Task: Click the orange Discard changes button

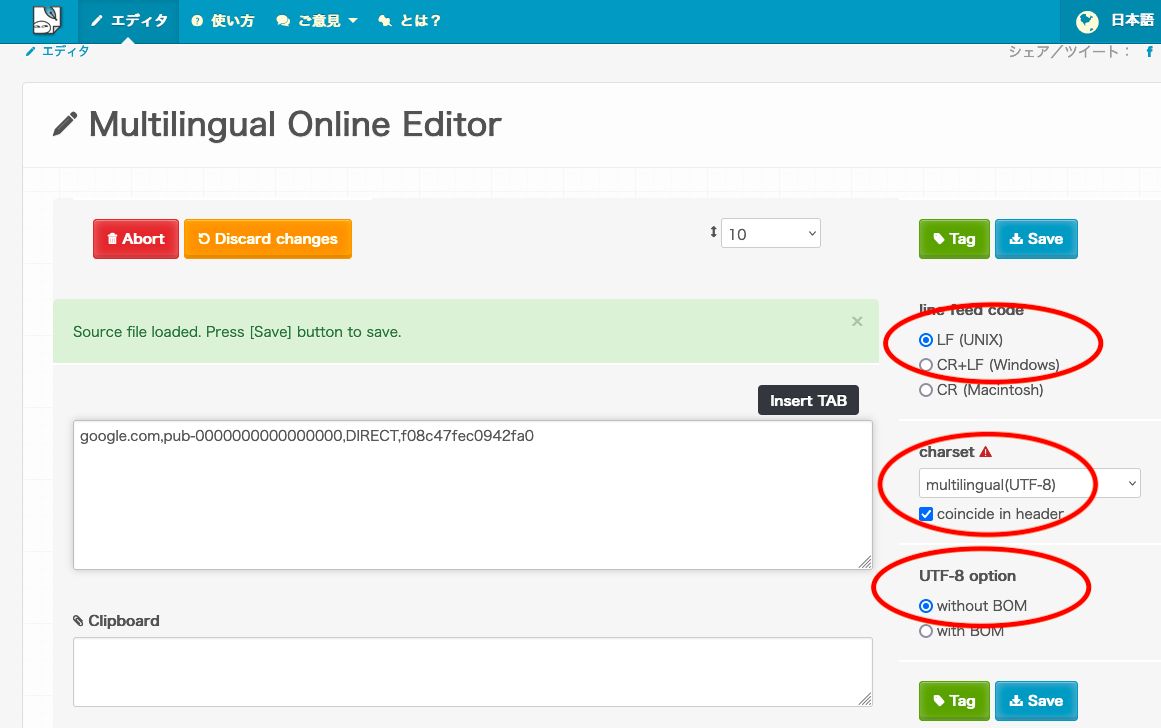Action: (x=268, y=239)
